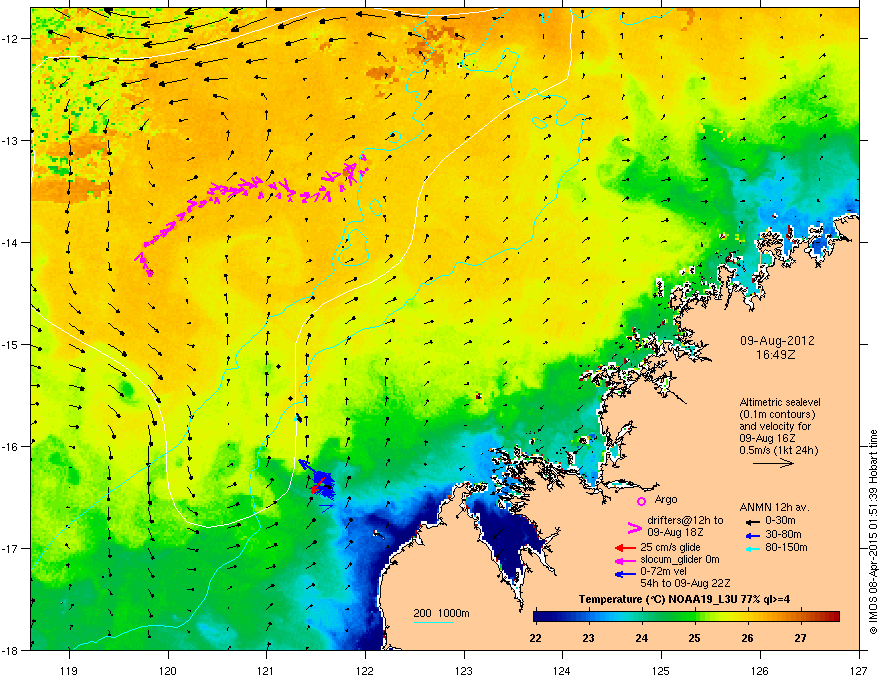Click the black 0-30m ANMN legend arrow
Screen dimensions: 880x680
point(753,522)
